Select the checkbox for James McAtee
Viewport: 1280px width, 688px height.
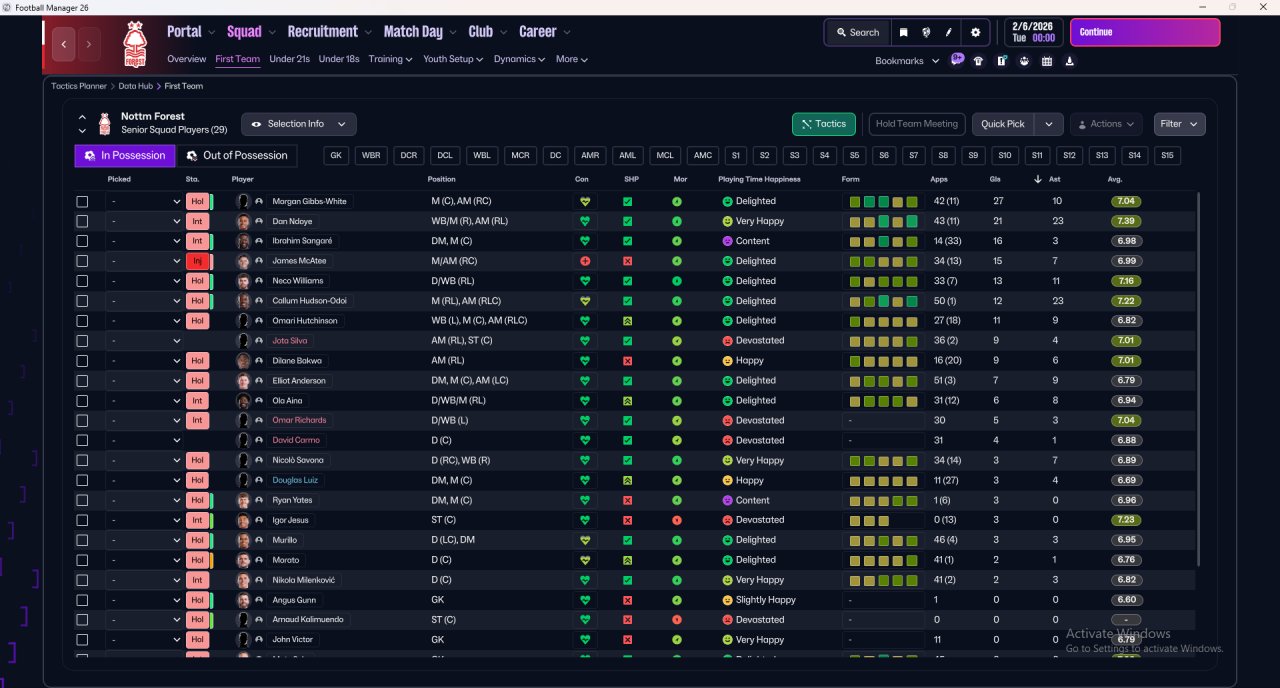(x=82, y=261)
